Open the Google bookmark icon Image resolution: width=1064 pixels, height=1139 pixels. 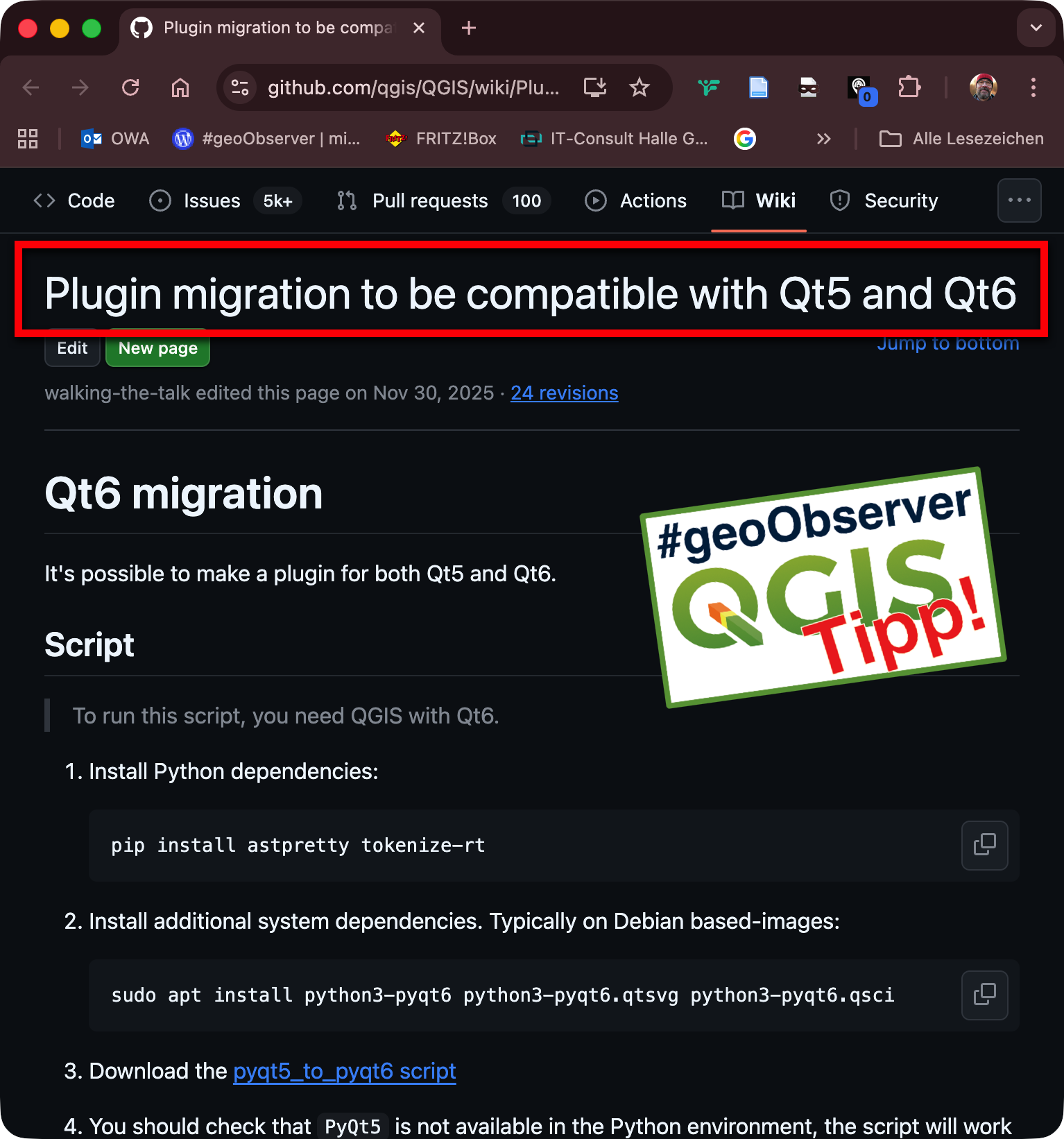[x=744, y=139]
